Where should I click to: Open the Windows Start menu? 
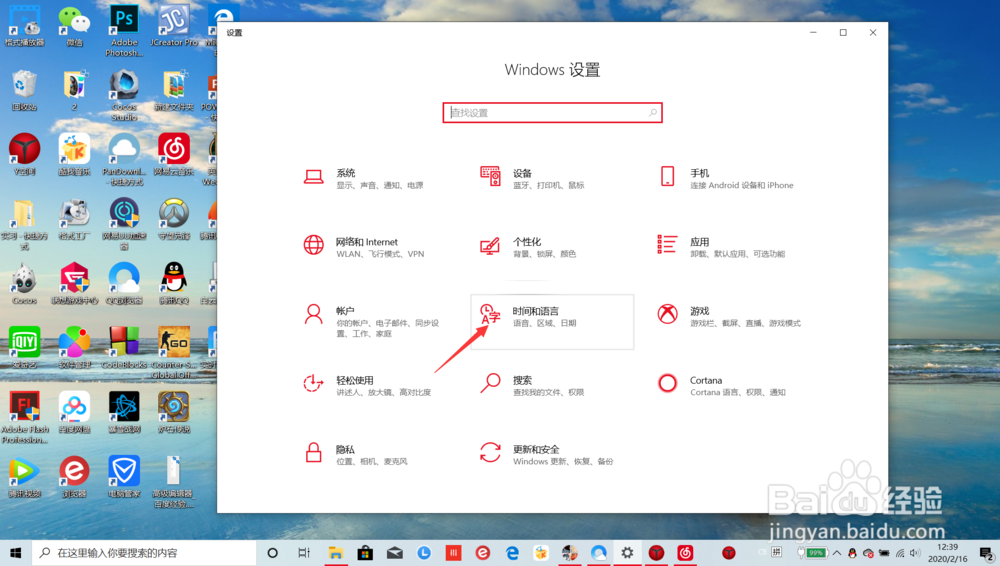pyautogui.click(x=15, y=553)
